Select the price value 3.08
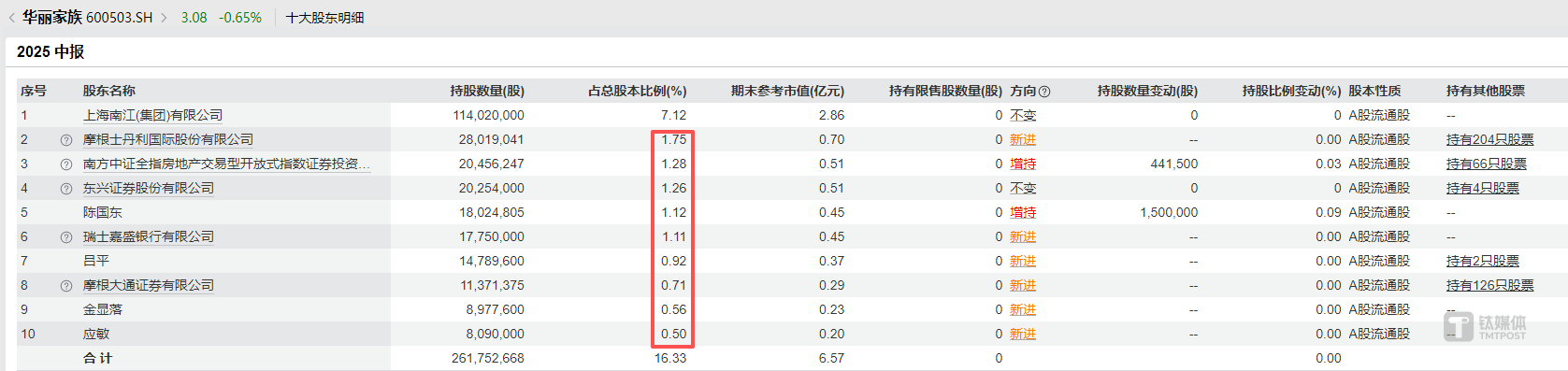Viewport: 1568px width, 371px height. 194,18
